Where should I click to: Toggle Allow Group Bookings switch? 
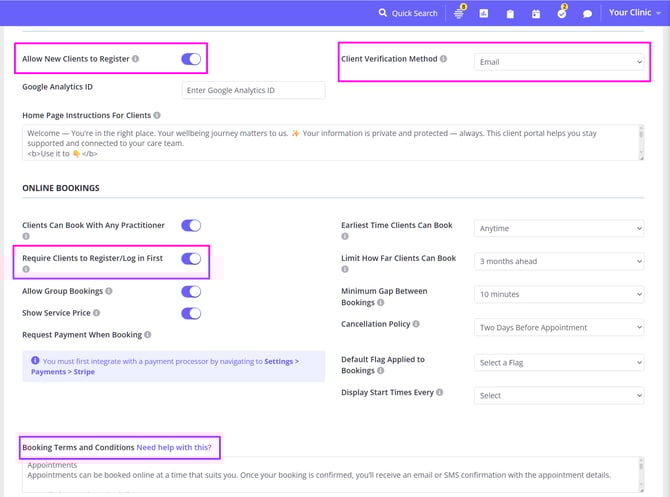[191, 291]
